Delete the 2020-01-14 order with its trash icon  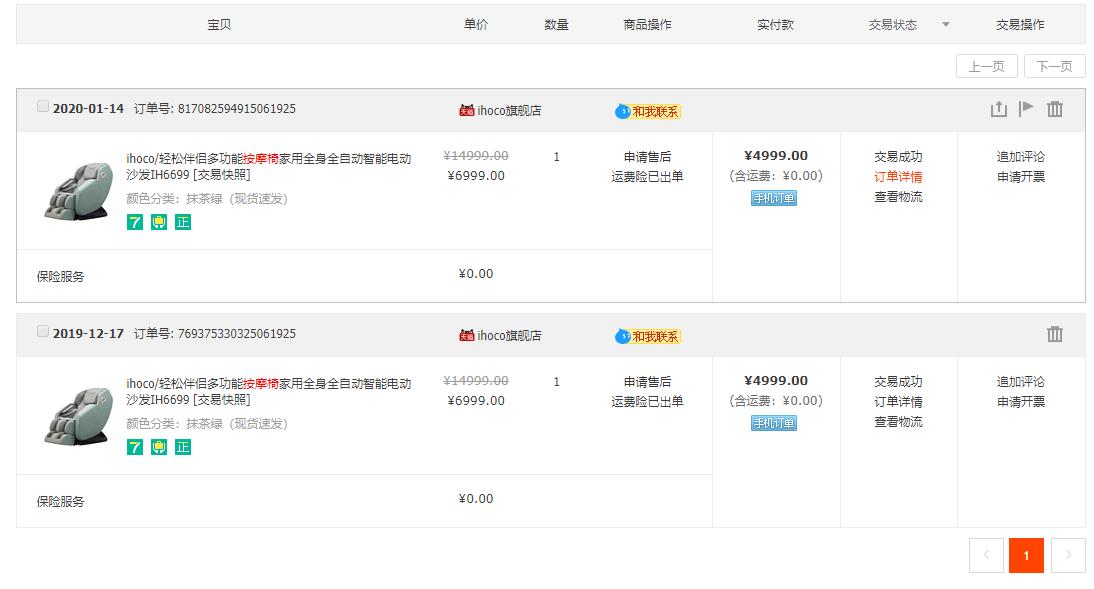pyautogui.click(x=1055, y=108)
